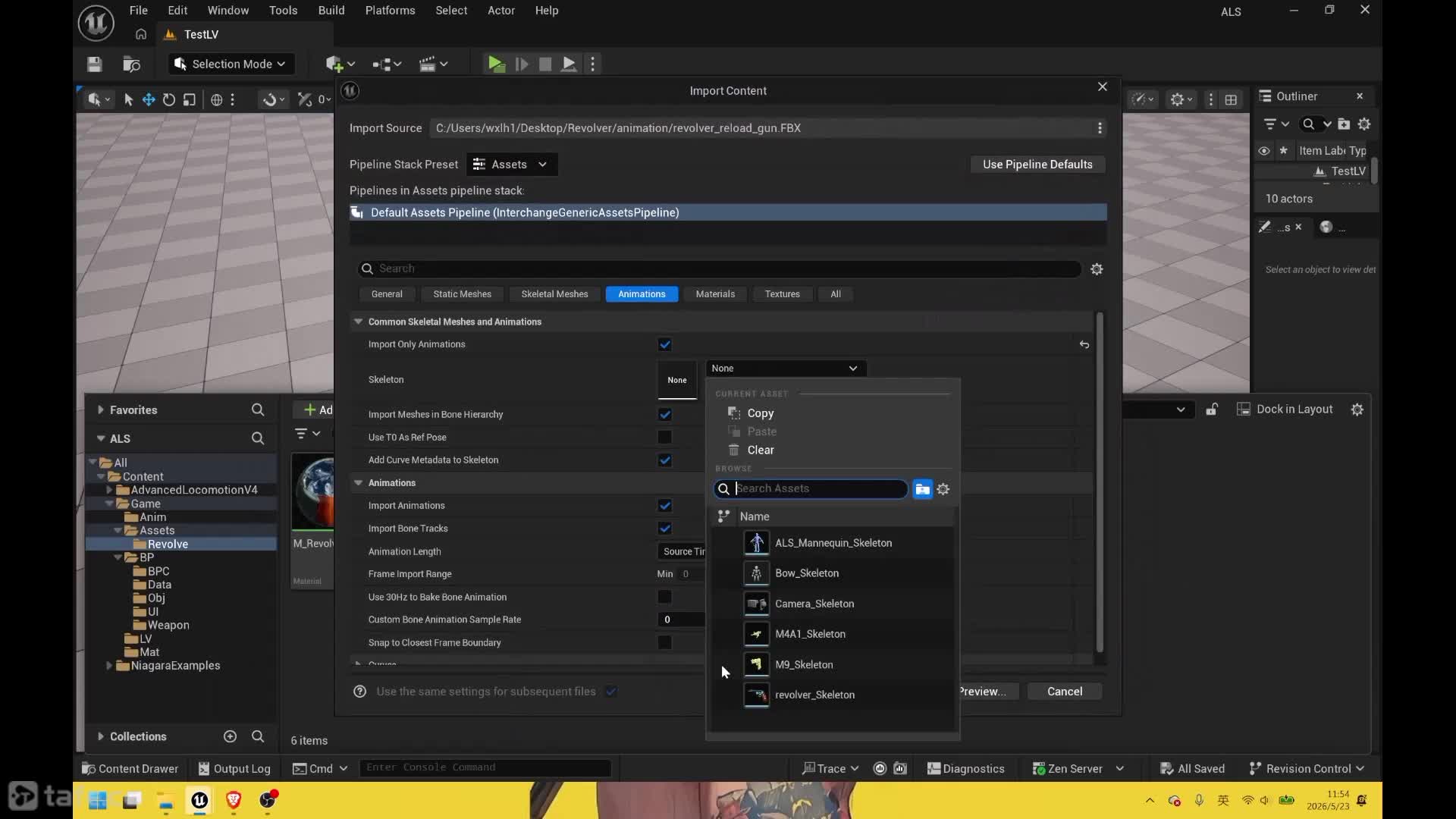Toggle Import Meshes in Bone Hierarchy
Viewport: 1456px width, 819px height.
(x=665, y=415)
